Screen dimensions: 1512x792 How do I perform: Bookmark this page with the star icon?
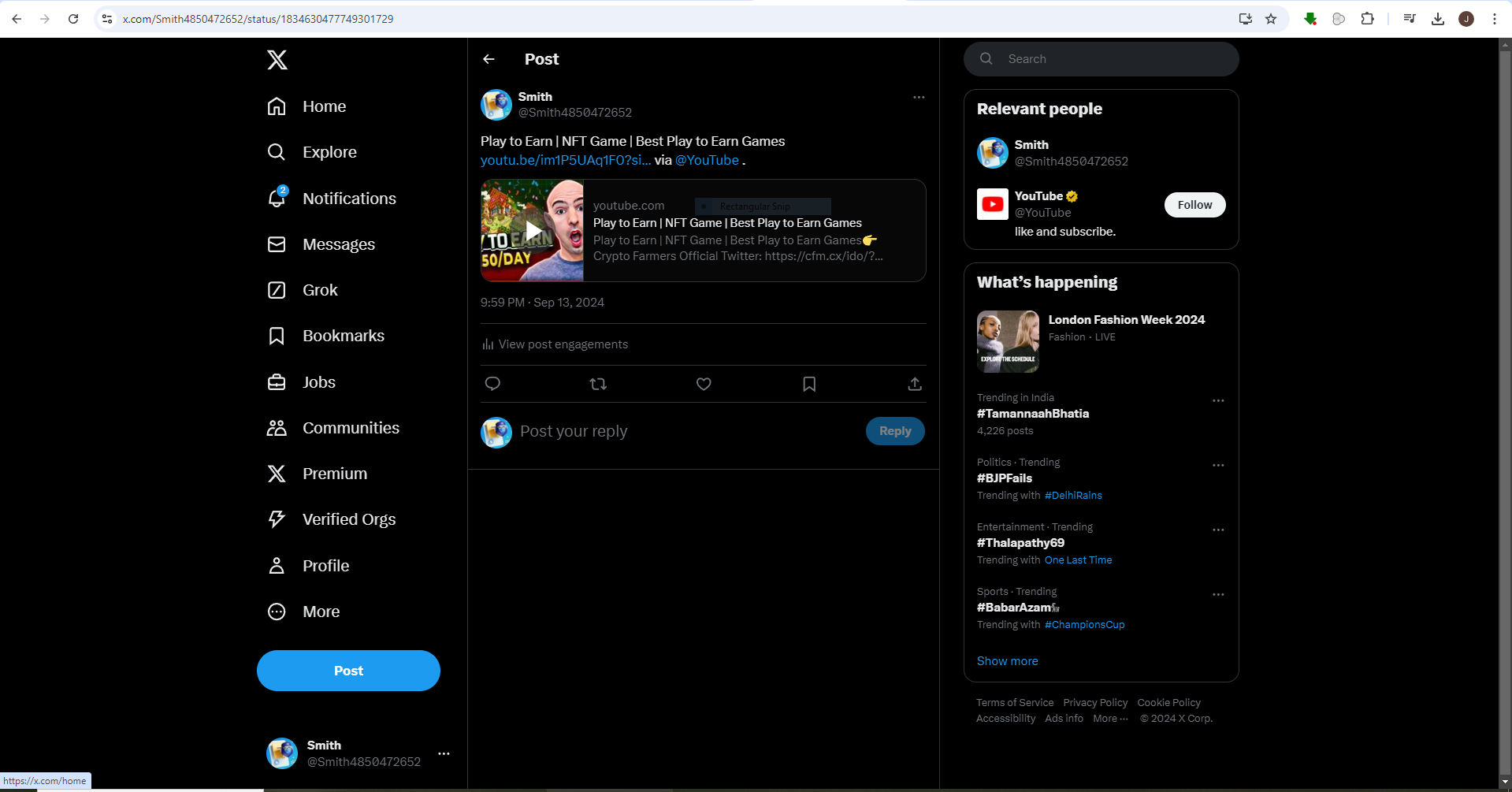point(1271,19)
